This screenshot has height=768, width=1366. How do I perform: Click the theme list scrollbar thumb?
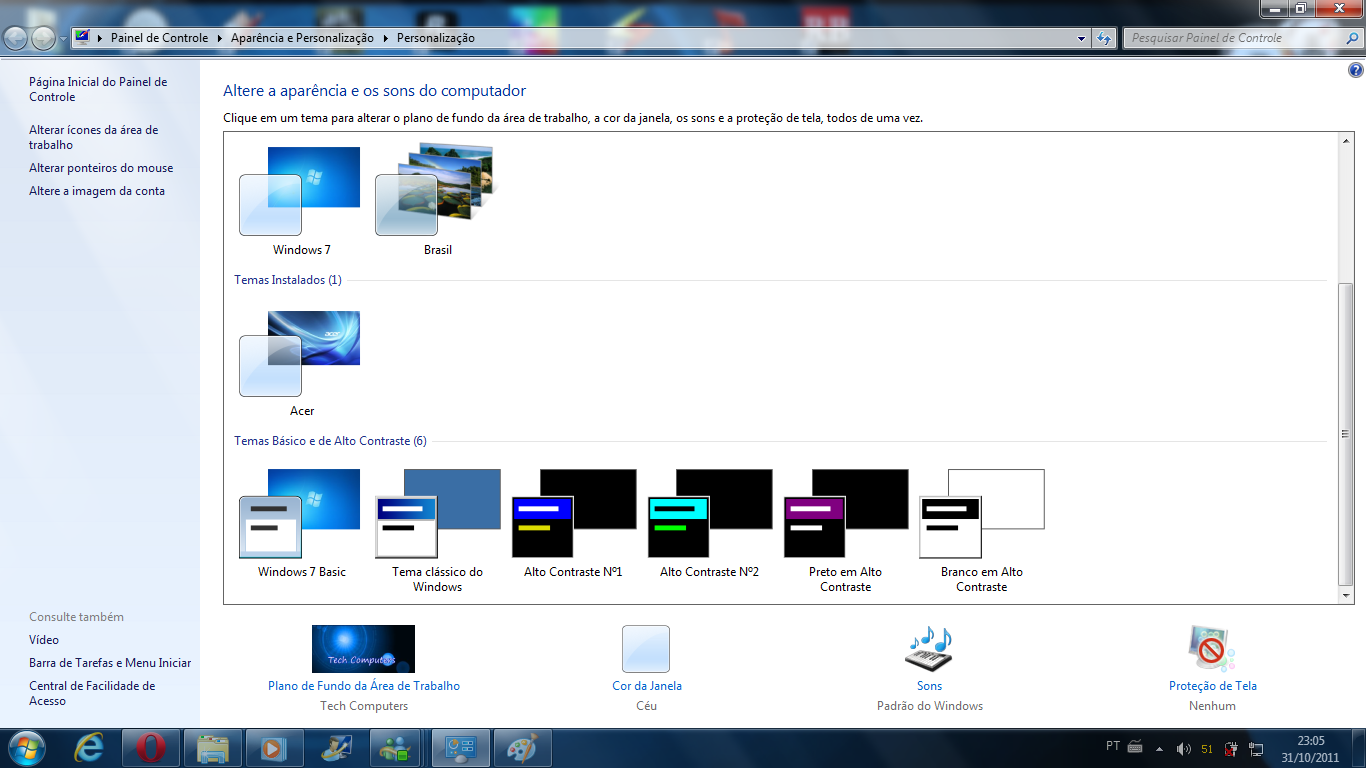pos(1345,435)
